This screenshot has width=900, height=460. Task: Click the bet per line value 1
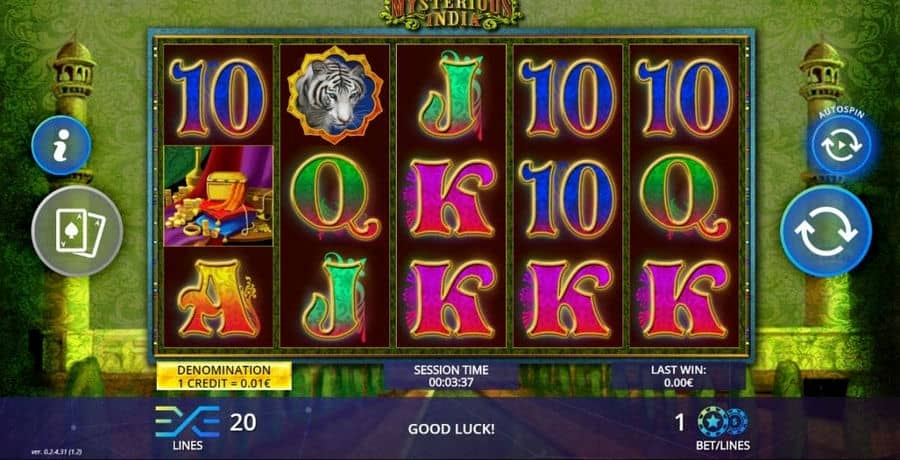pyautogui.click(x=680, y=423)
